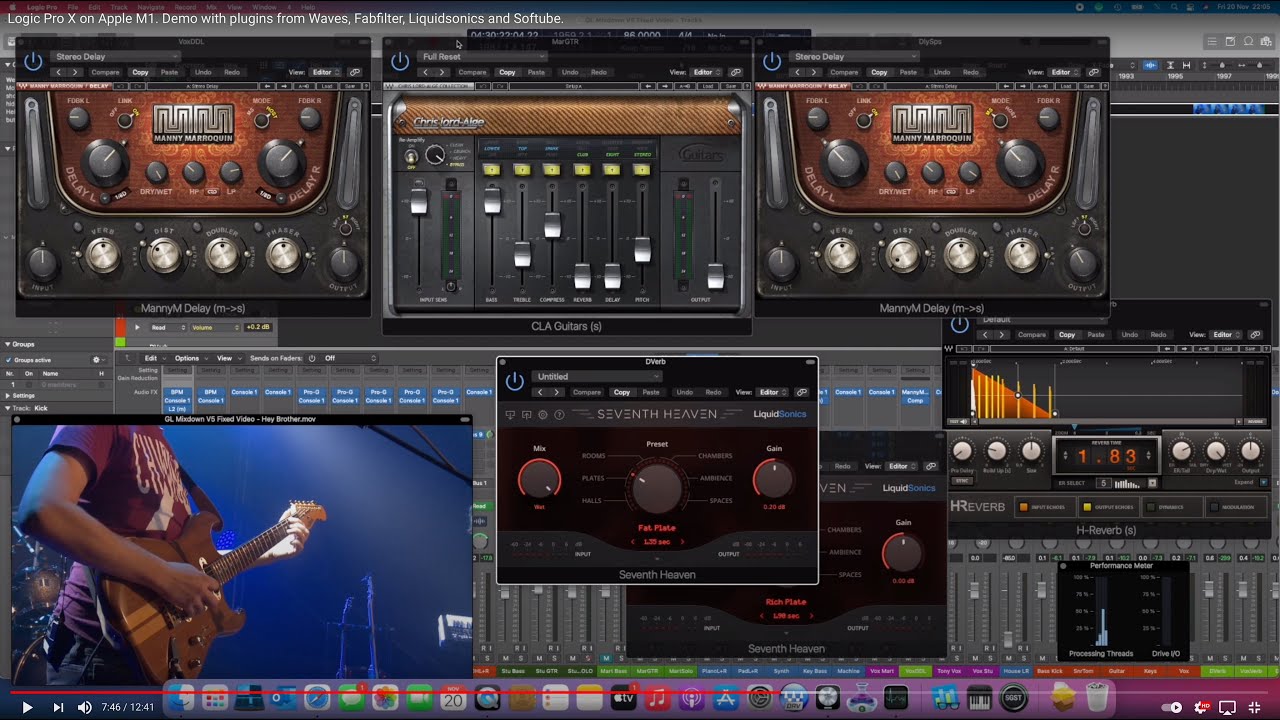
Task: Click Undo in the DVerb plugin header
Action: tap(684, 392)
